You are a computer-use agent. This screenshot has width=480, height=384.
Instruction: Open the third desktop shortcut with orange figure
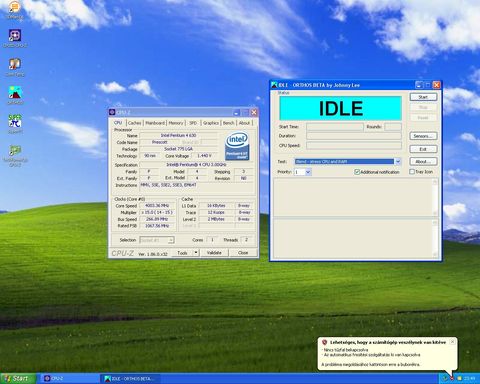pos(15,67)
